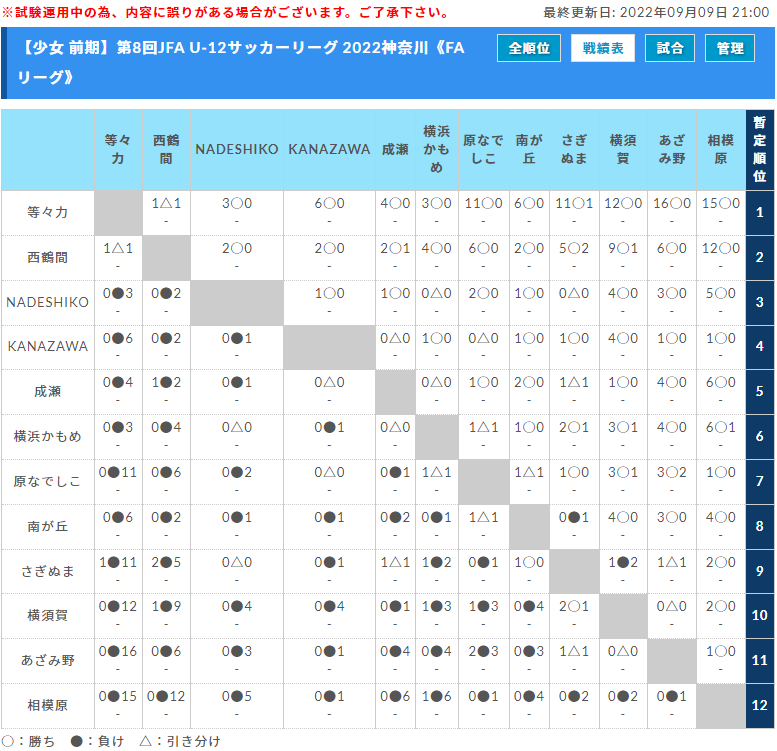Click the 暫定順位 column header
This screenshot has height=751, width=777.
pos(760,150)
